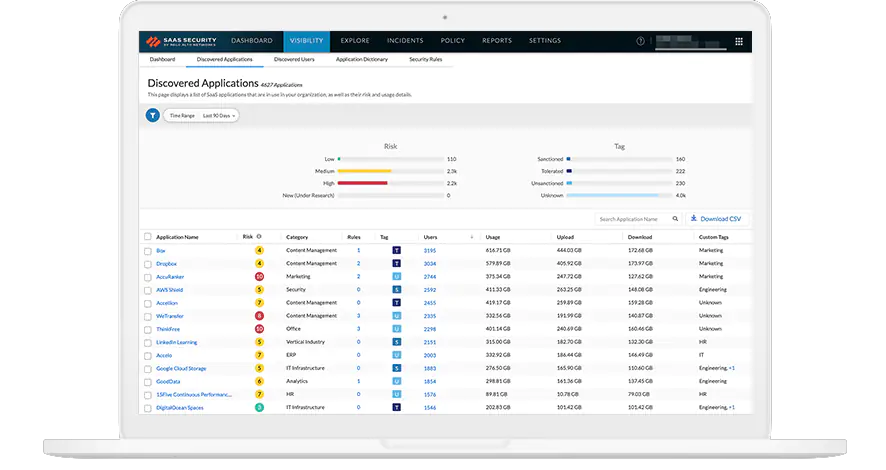
Task: Click the Application Name column header
Action: point(177,237)
